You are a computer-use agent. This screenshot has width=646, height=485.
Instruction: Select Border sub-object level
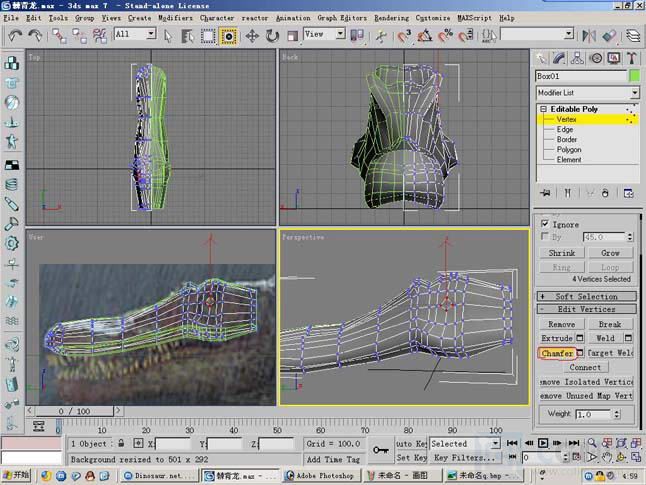[x=566, y=139]
